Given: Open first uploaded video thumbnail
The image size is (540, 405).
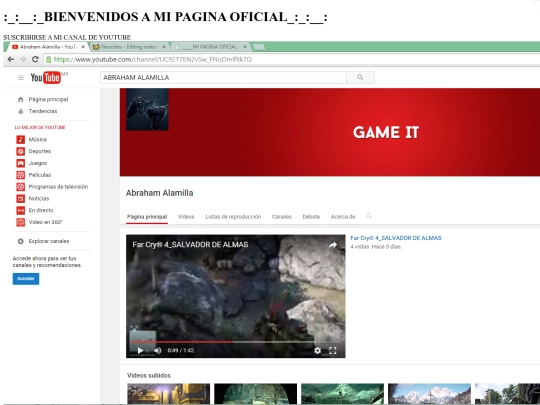Looking at the screenshot, I should click(x=168, y=394).
